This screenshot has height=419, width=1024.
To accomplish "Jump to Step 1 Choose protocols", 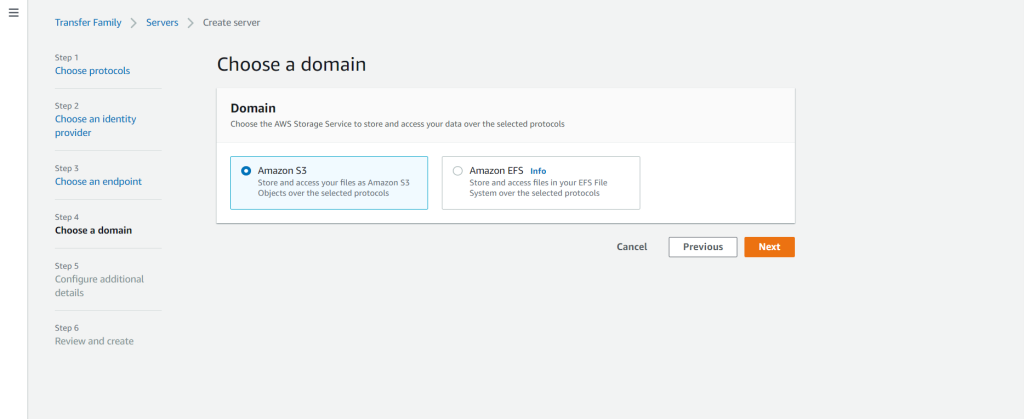I will pos(92,70).
